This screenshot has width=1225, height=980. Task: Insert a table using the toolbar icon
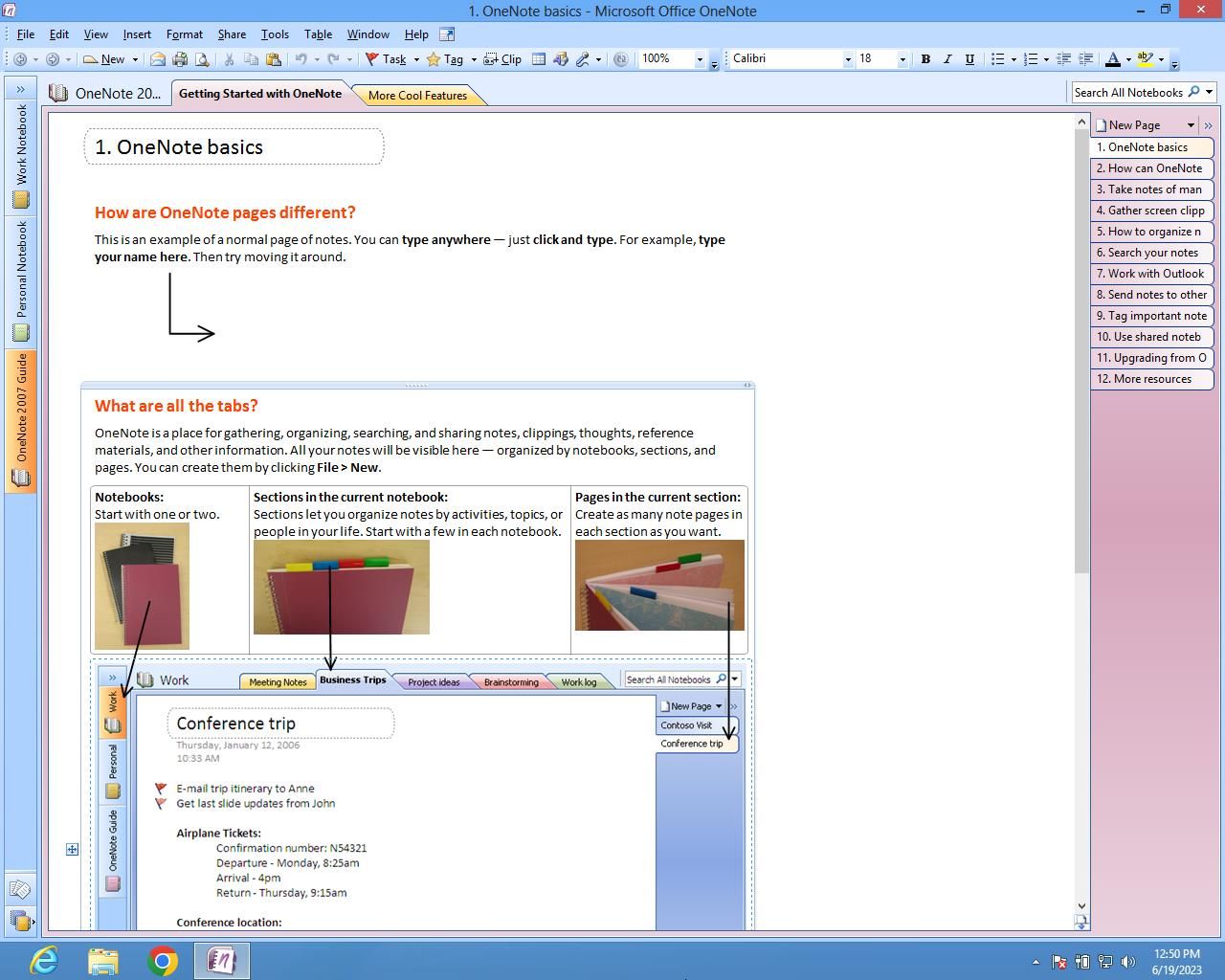(x=539, y=59)
